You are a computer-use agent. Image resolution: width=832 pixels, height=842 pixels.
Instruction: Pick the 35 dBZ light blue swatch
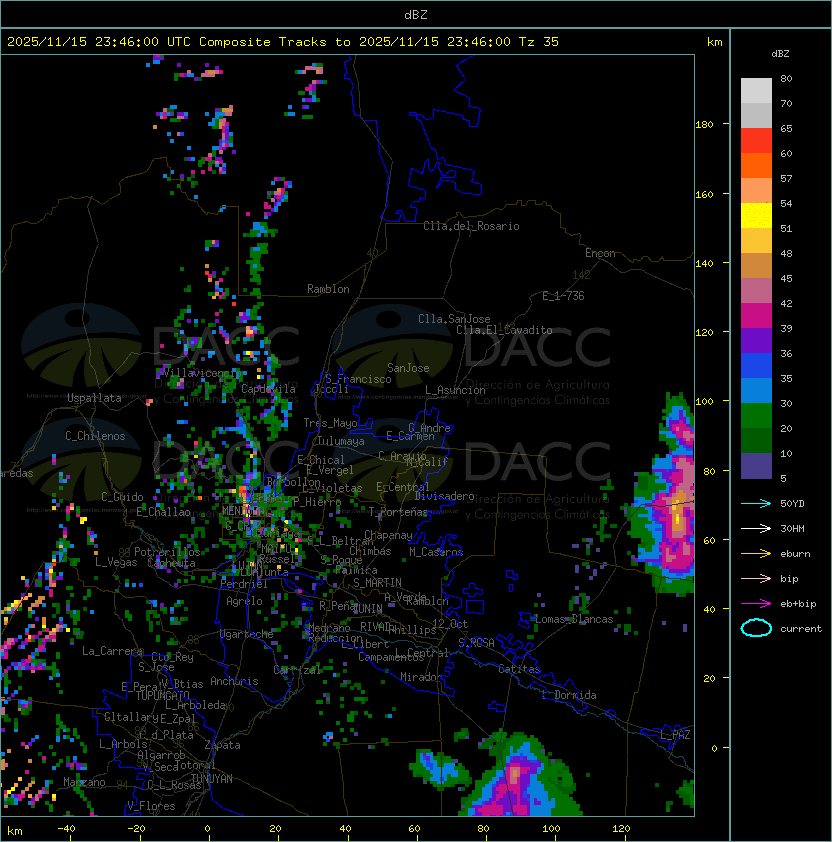click(x=756, y=390)
